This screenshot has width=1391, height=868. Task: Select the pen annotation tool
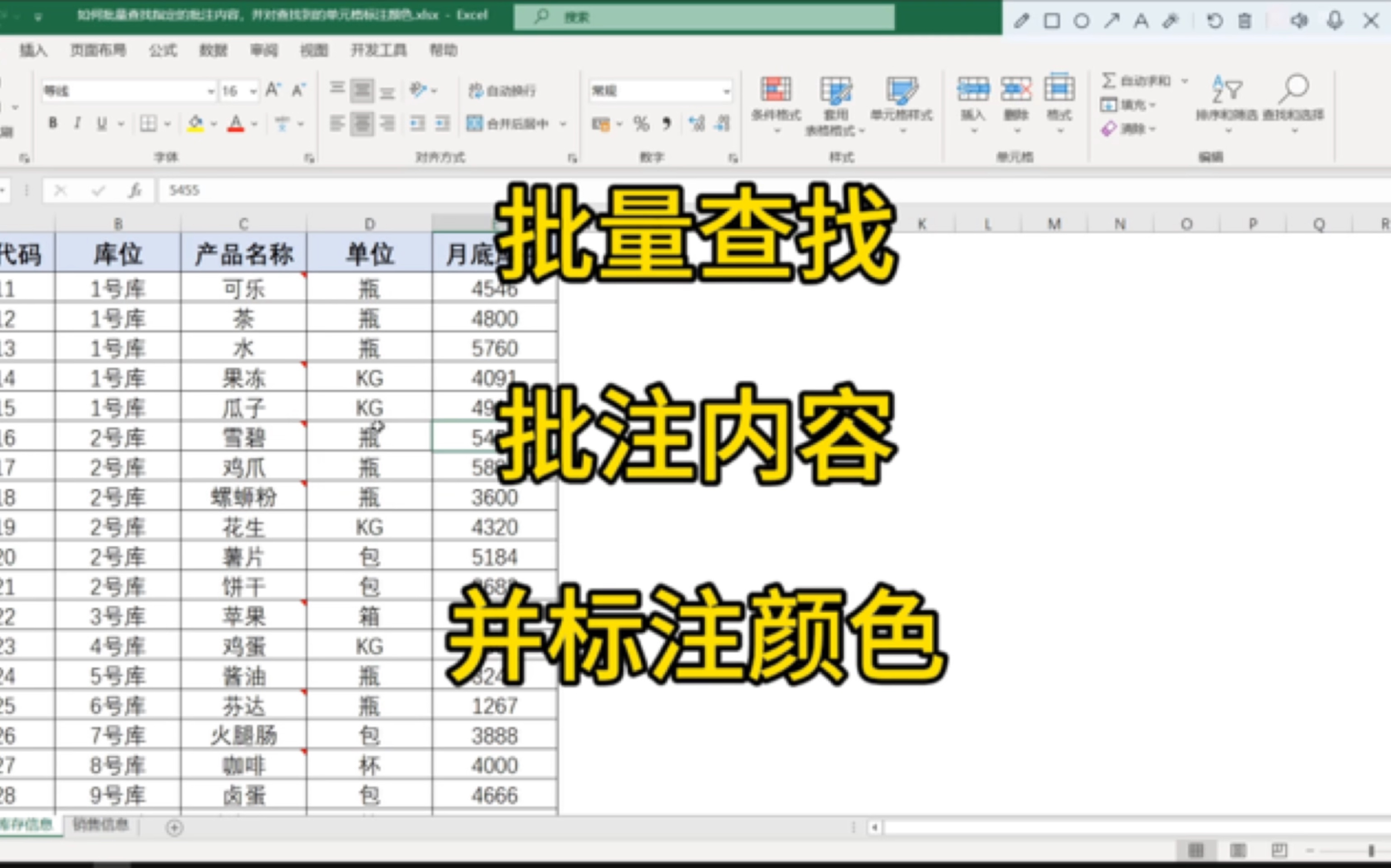pos(1021,21)
